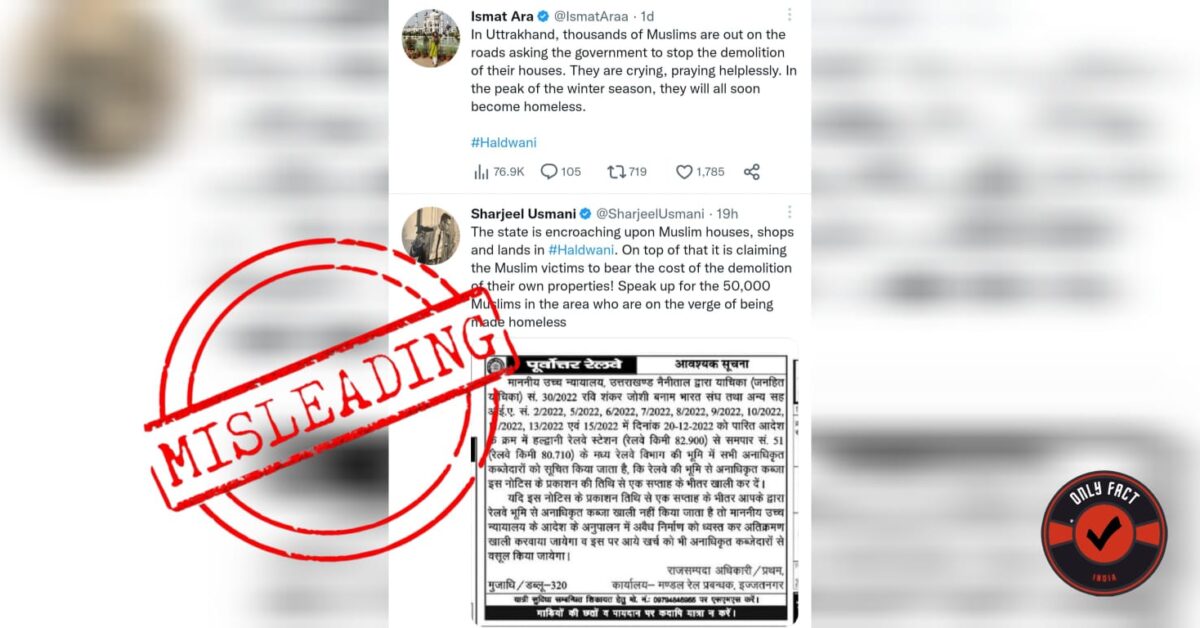Retweet the post with 719 retweets
Viewport: 1200px width, 628px height.
(627, 172)
